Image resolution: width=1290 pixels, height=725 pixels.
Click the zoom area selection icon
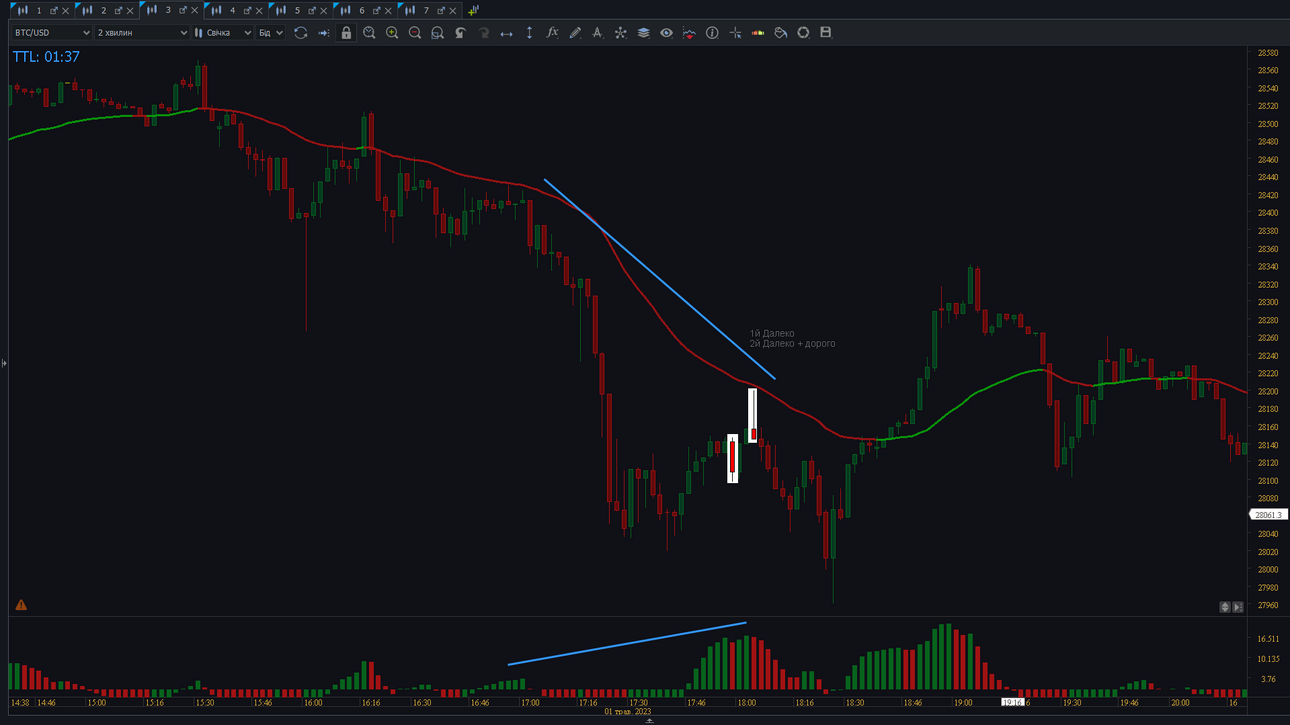437,33
